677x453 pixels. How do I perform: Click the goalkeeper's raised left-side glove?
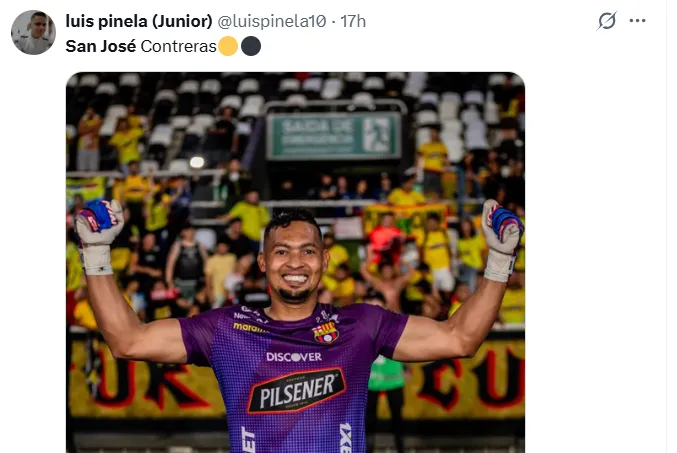point(99,237)
